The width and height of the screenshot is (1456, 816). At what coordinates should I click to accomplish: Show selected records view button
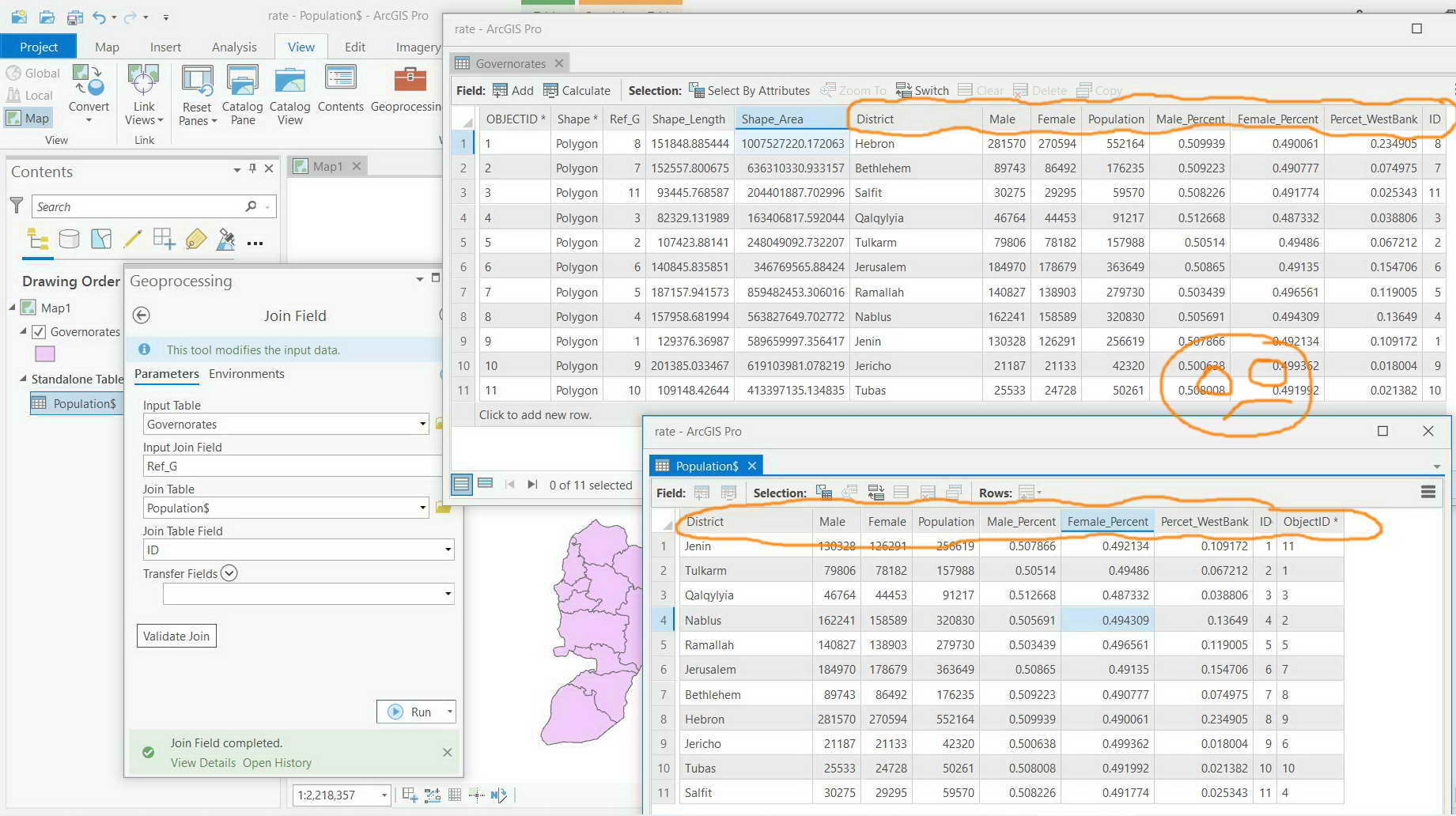point(486,483)
